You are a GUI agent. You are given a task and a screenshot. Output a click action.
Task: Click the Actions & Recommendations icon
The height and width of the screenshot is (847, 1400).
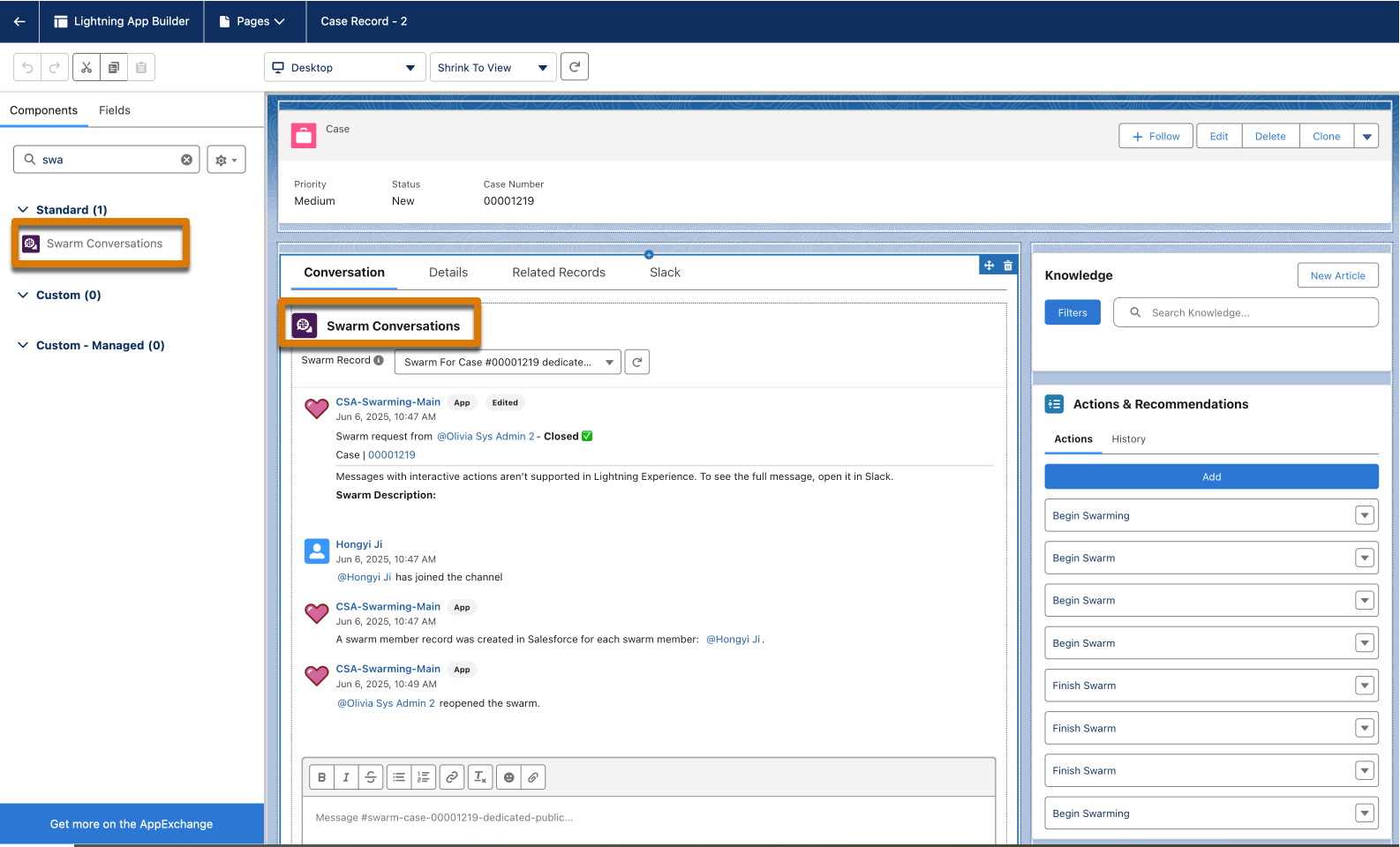(1054, 404)
